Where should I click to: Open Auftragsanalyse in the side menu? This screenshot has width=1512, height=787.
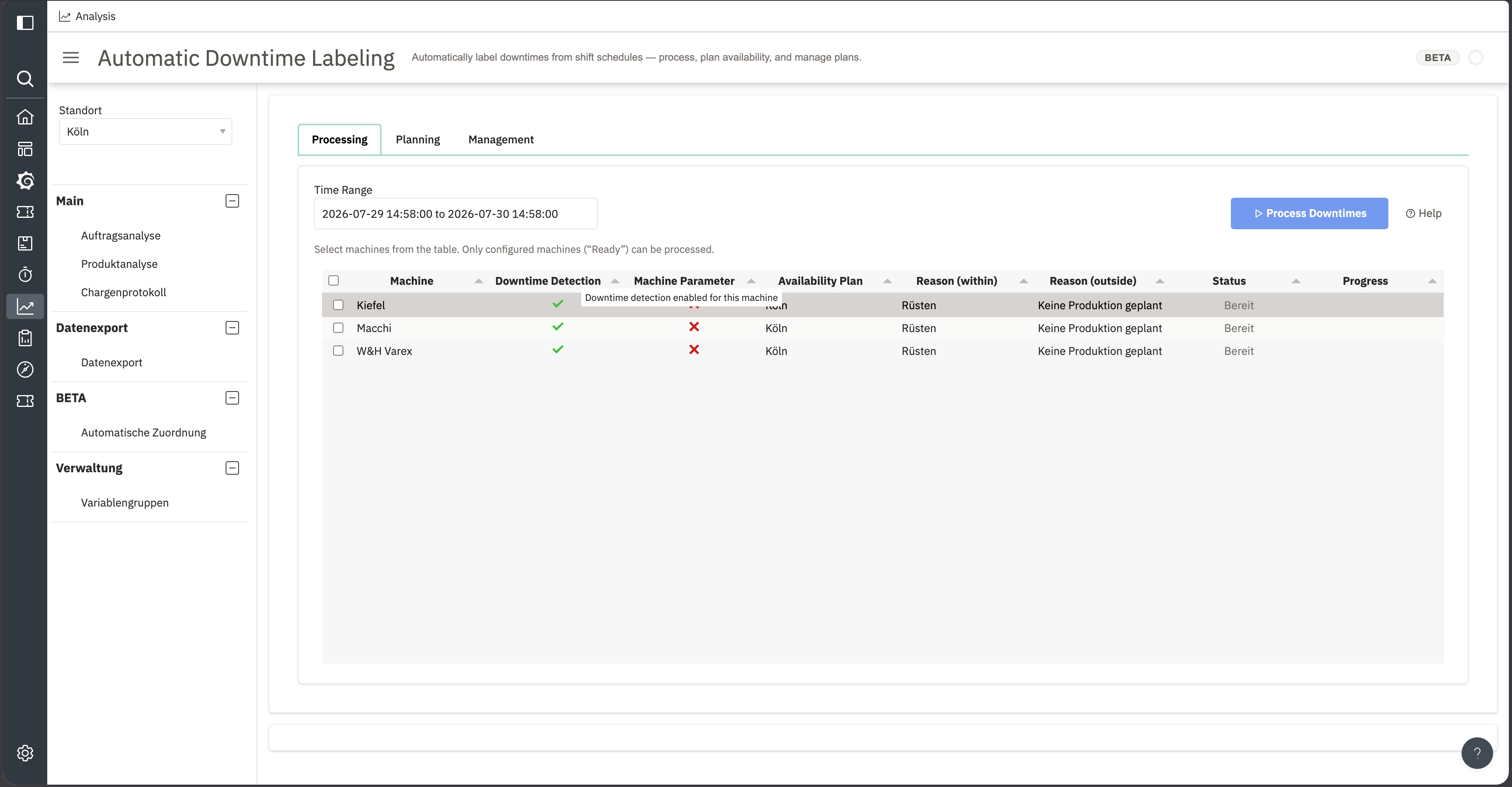(x=120, y=236)
